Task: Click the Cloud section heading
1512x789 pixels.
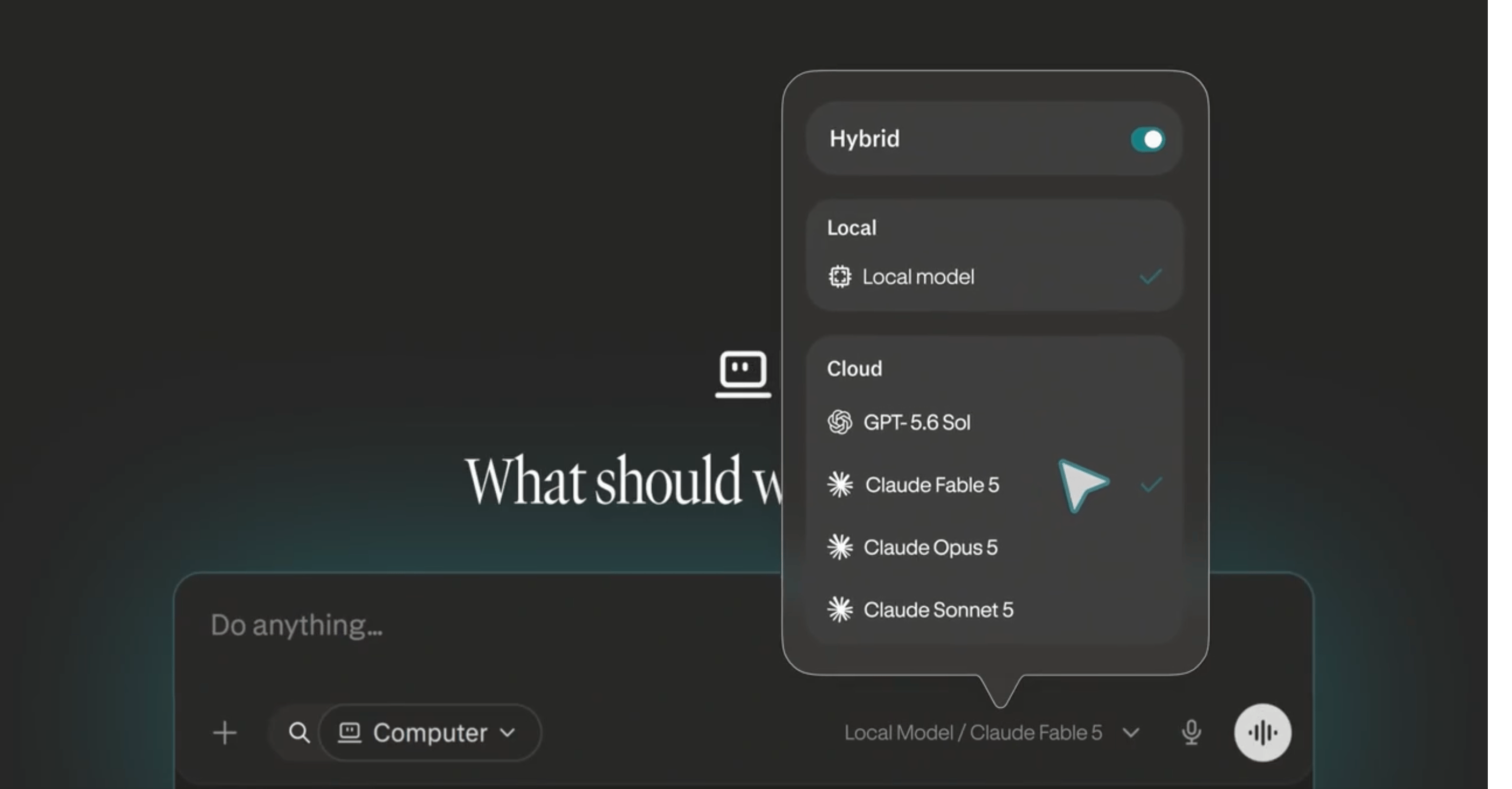Action: [854, 369]
